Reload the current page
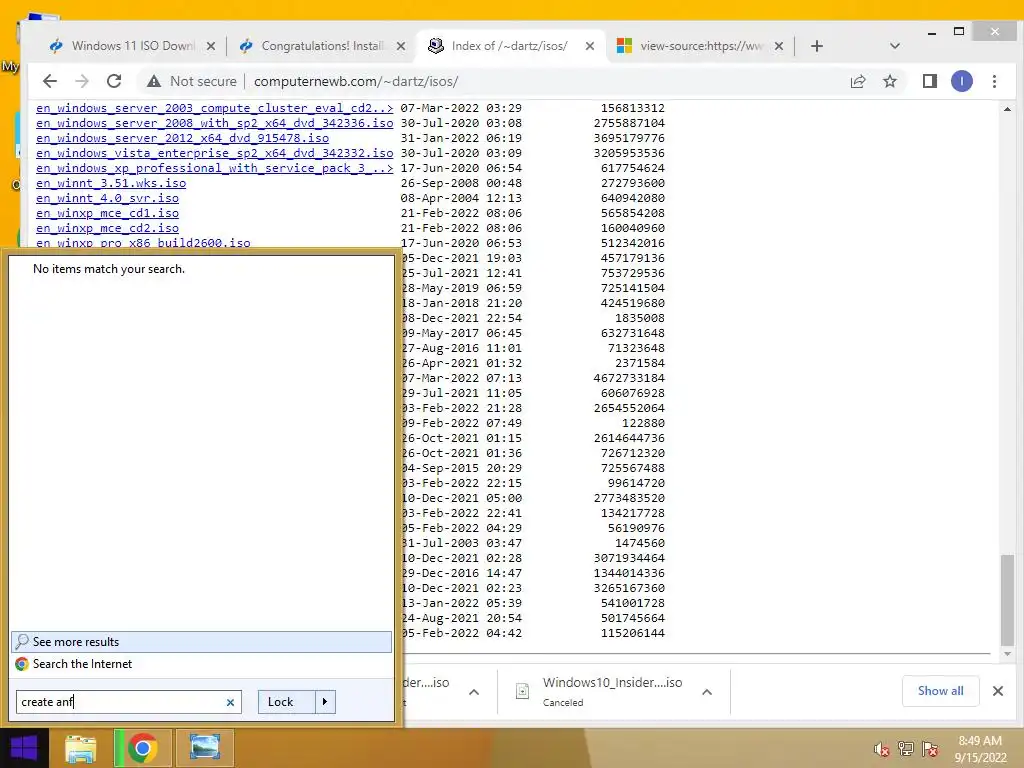Screen dimensions: 1024x768 click(x=114, y=81)
